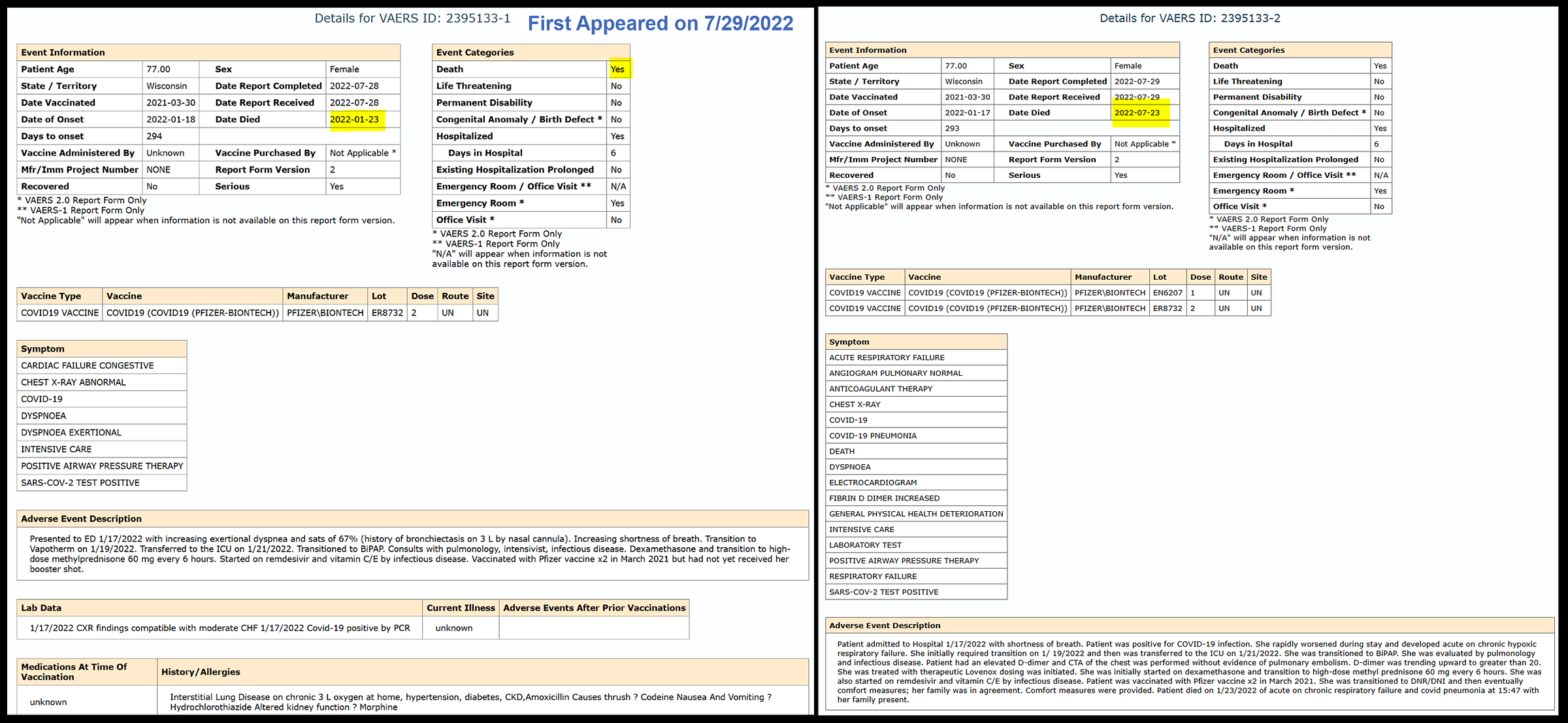This screenshot has width=1568, height=723.
Task: Select Days to onset value 293
Action: (x=952, y=129)
